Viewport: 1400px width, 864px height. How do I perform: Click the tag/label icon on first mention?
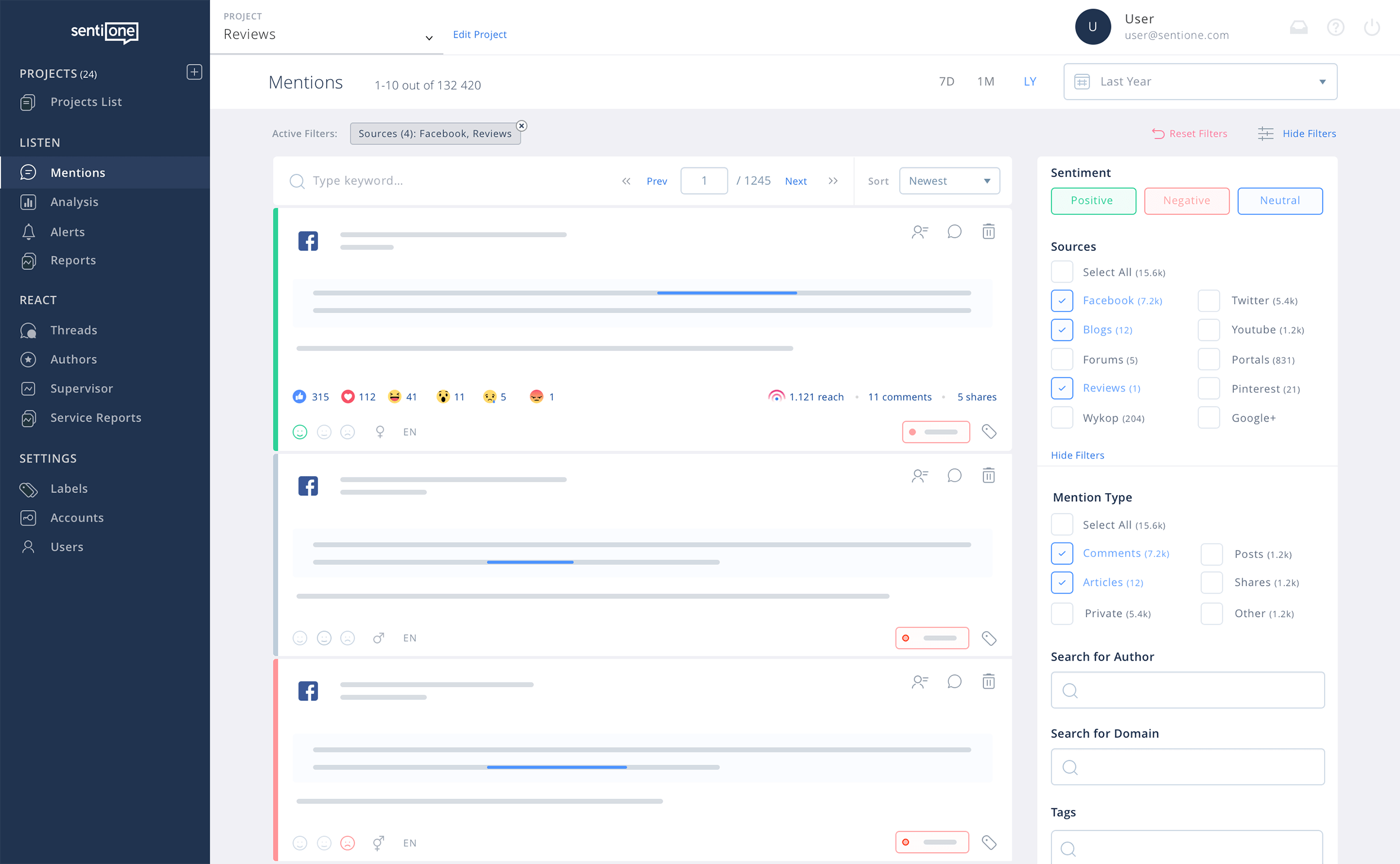[x=988, y=431]
